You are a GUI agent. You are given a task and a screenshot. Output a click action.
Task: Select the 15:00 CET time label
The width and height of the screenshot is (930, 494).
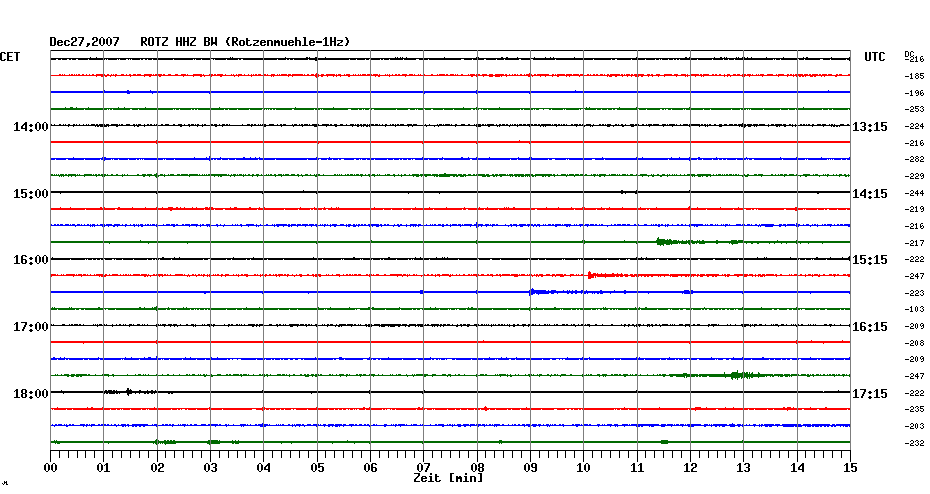(x=31, y=193)
